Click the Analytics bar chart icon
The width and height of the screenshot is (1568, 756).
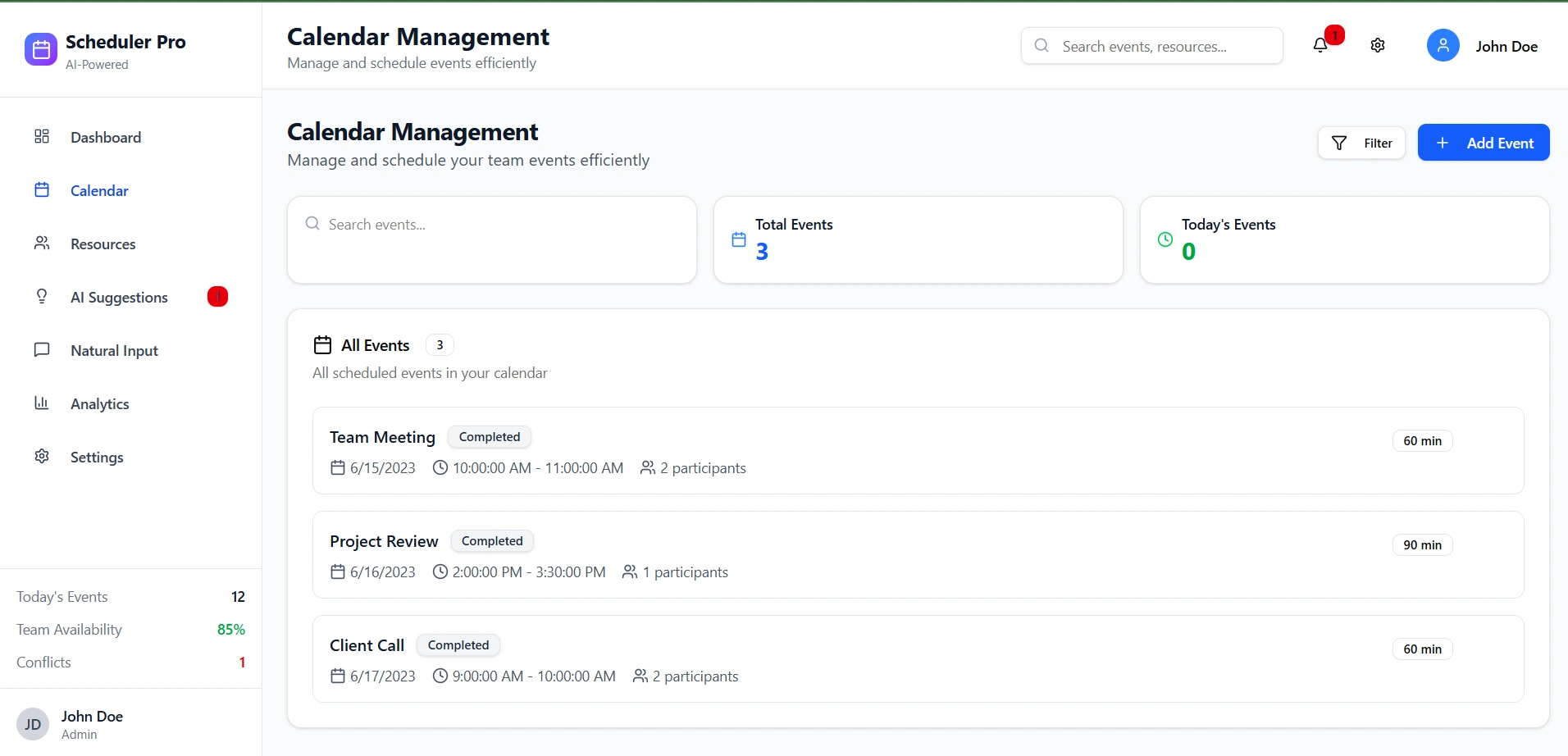click(42, 403)
